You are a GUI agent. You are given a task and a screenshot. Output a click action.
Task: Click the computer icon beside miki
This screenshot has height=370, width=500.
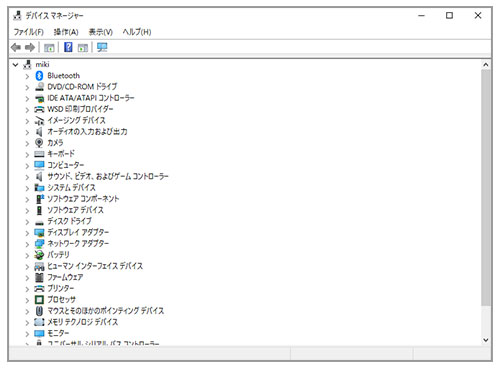coord(28,64)
